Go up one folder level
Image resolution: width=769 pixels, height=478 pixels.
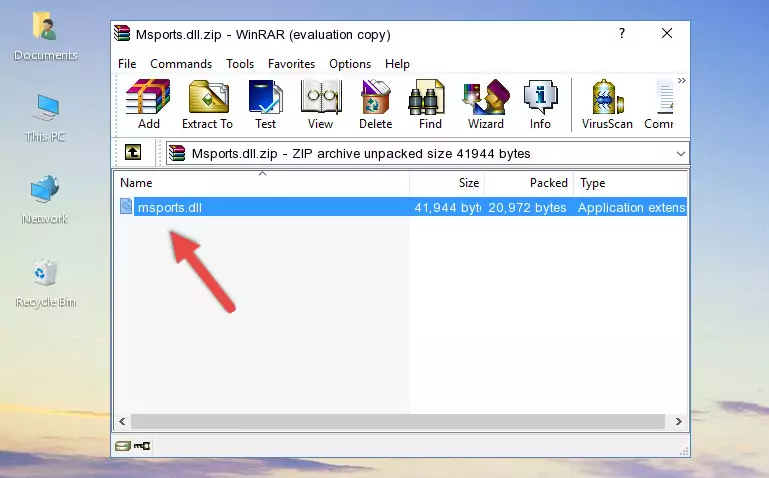(x=133, y=152)
